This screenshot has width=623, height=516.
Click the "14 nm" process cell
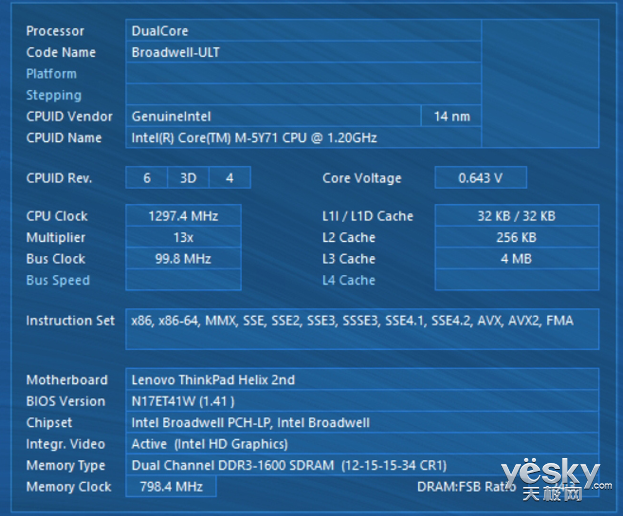coord(451,116)
